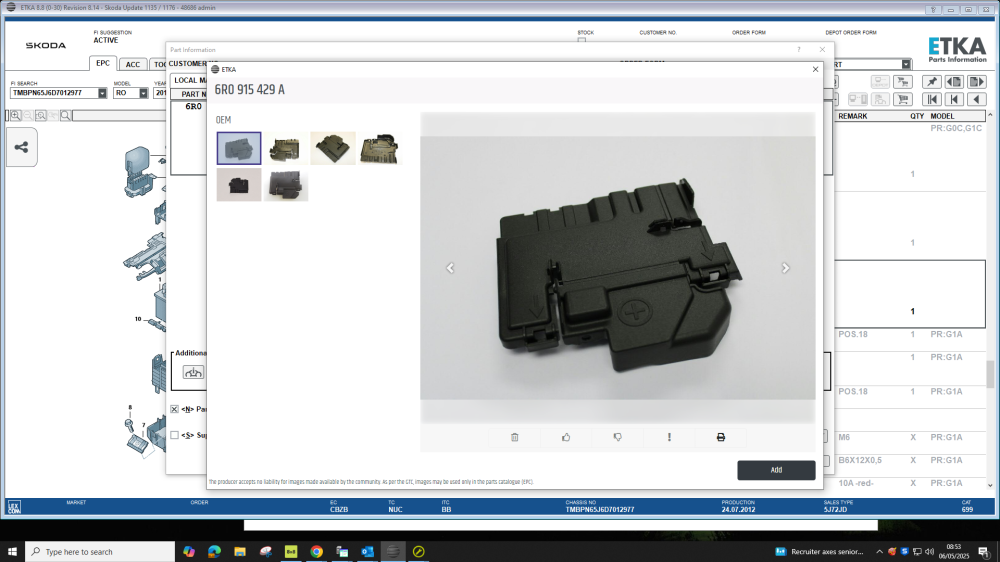Viewport: 1000px width, 562px height.
Task: Print the part image
Action: click(721, 437)
